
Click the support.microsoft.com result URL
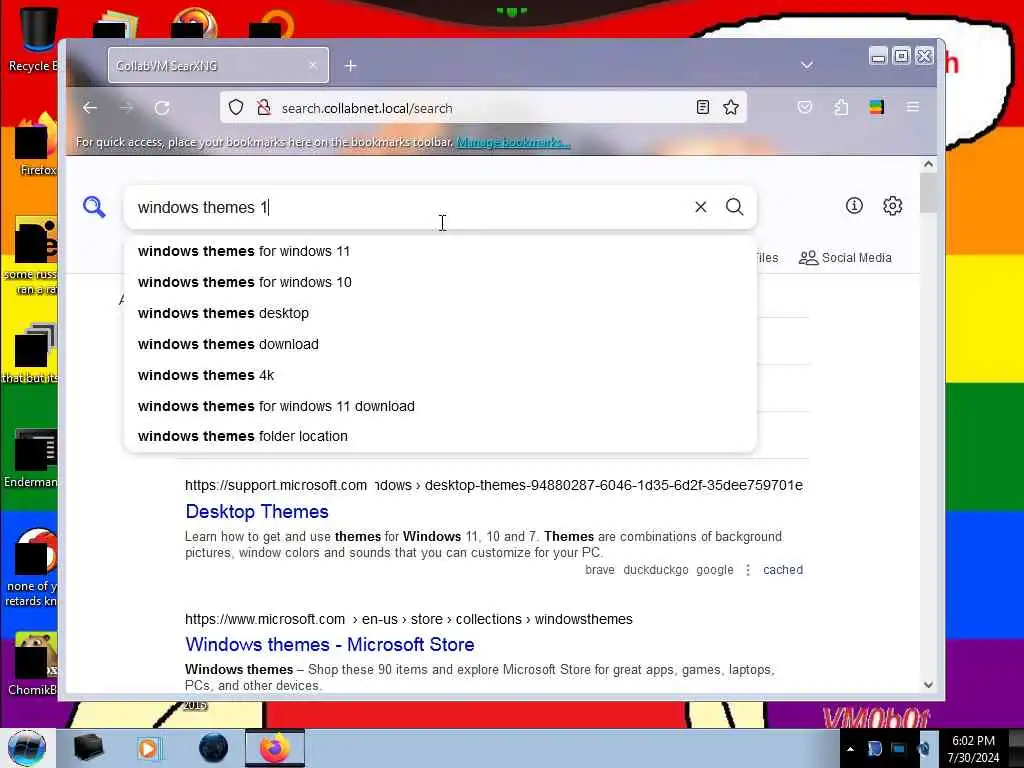pos(494,485)
